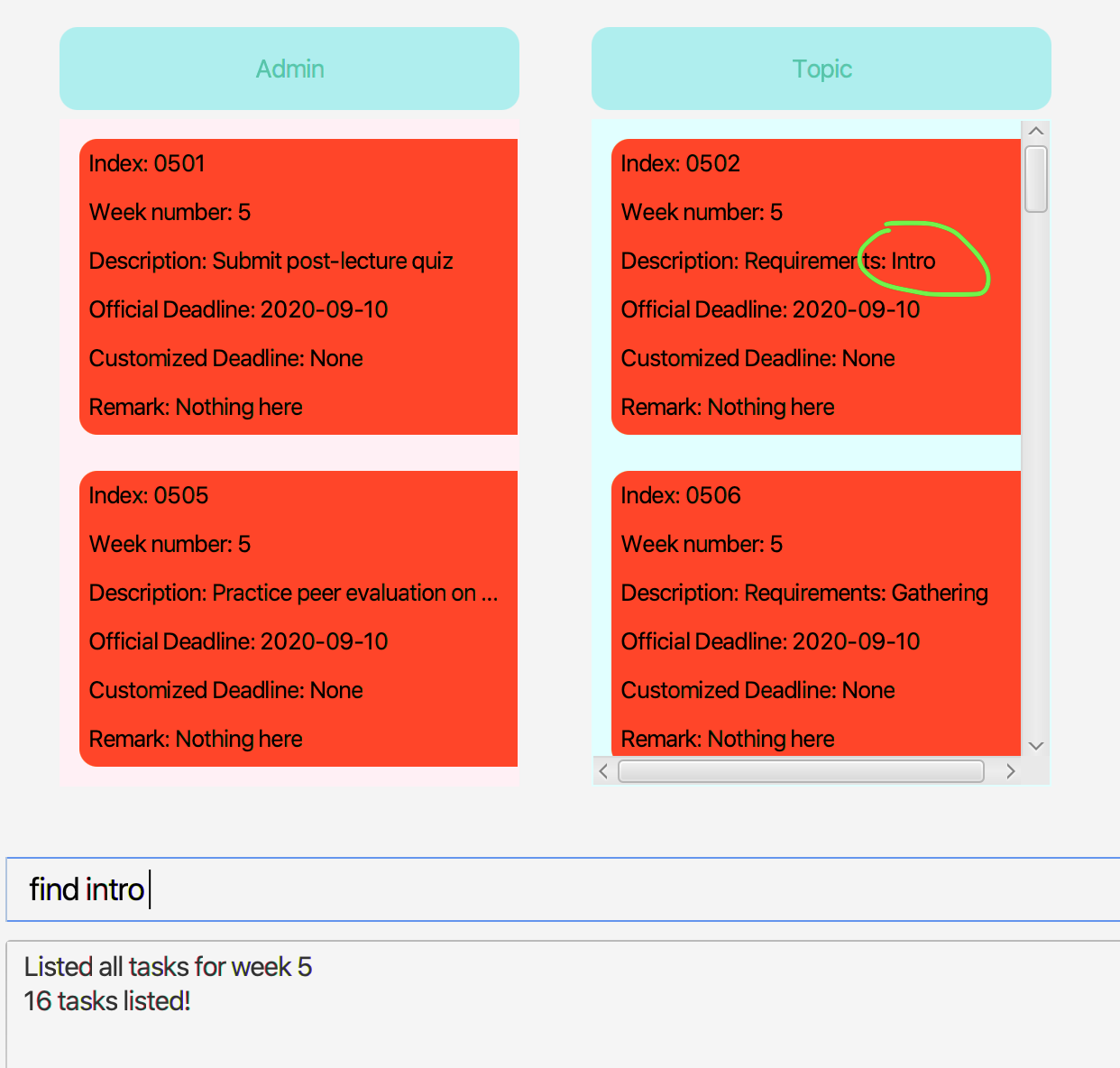This screenshot has width=1120, height=1068.
Task: Click '16 tasks listed!' result text
Action: pos(107,1001)
